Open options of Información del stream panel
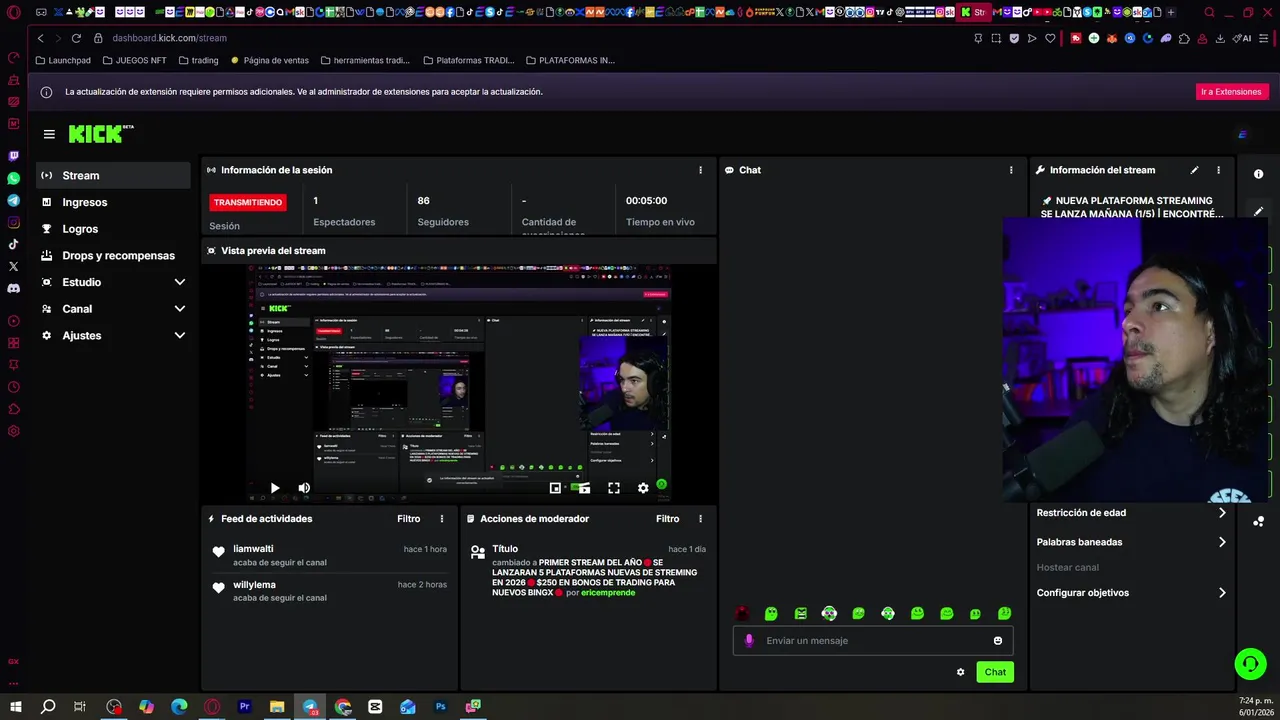Viewport: 1280px width, 720px height. click(1218, 170)
